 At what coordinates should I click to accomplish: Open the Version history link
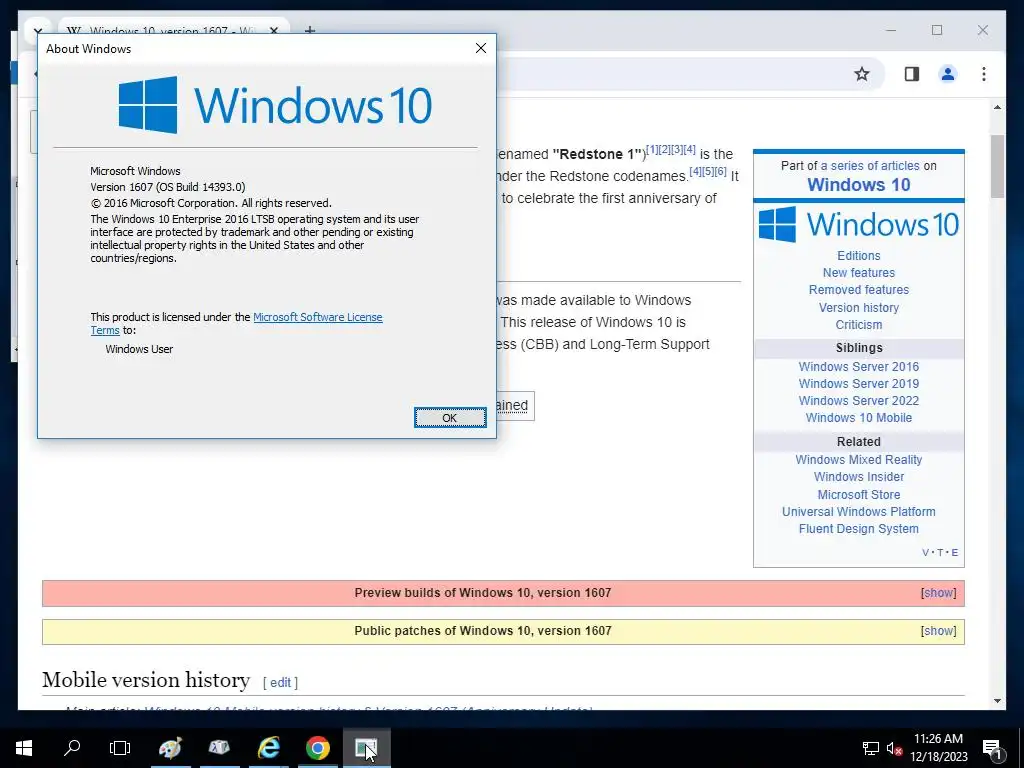pyautogui.click(x=859, y=308)
